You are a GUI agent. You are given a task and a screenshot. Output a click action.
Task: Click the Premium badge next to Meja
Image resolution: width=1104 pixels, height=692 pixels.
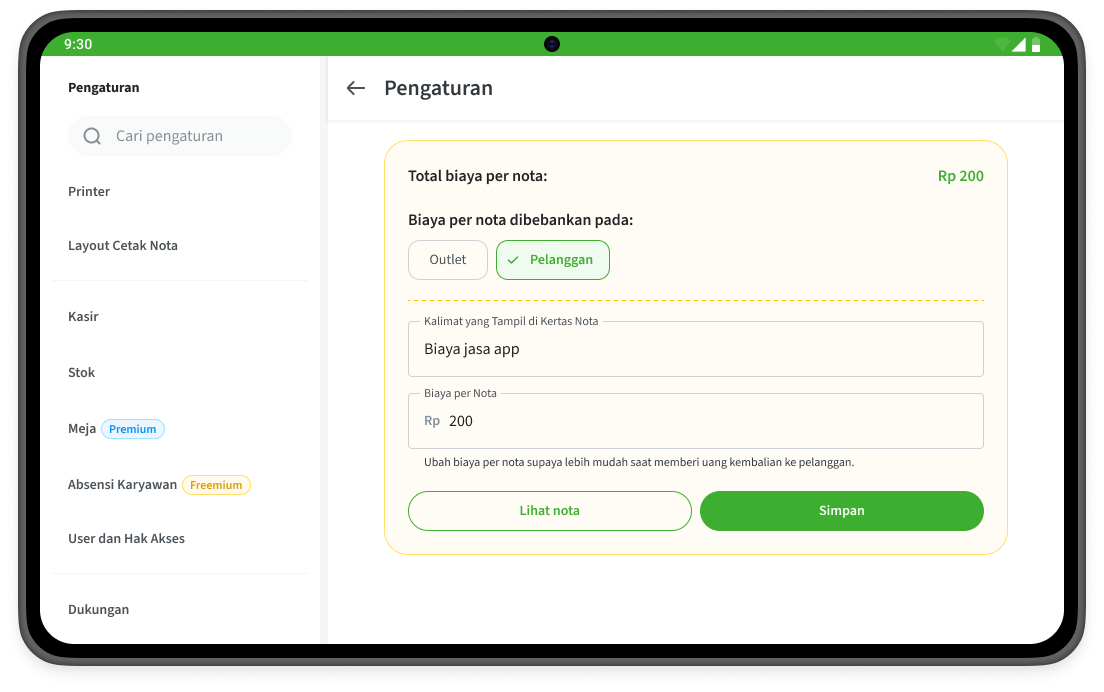[x=133, y=429]
